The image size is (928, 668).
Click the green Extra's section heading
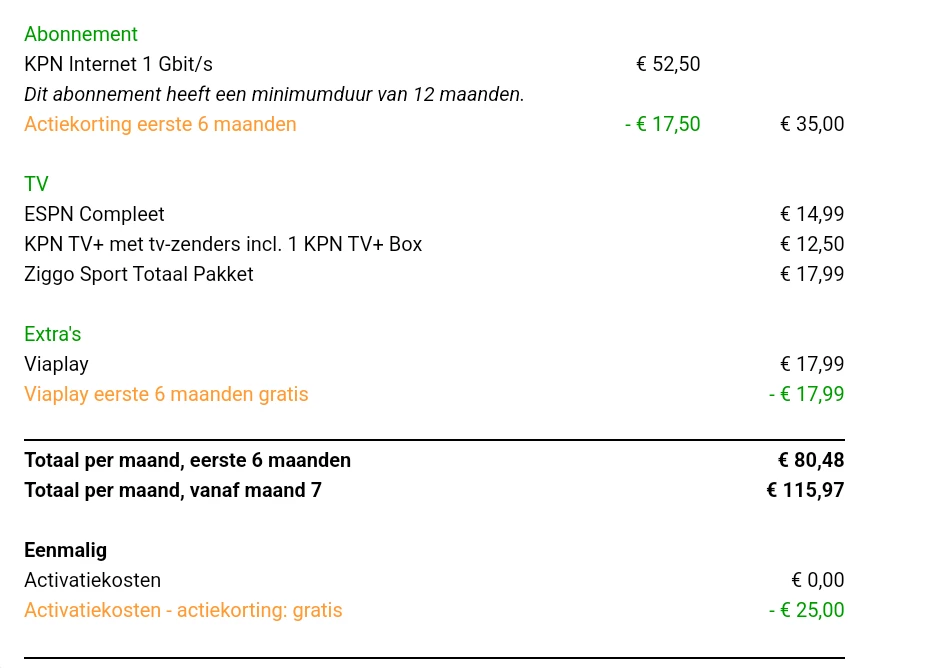(53, 334)
